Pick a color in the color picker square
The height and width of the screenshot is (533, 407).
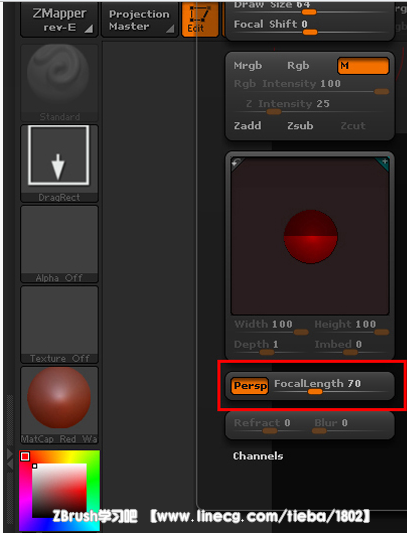pos(59,491)
